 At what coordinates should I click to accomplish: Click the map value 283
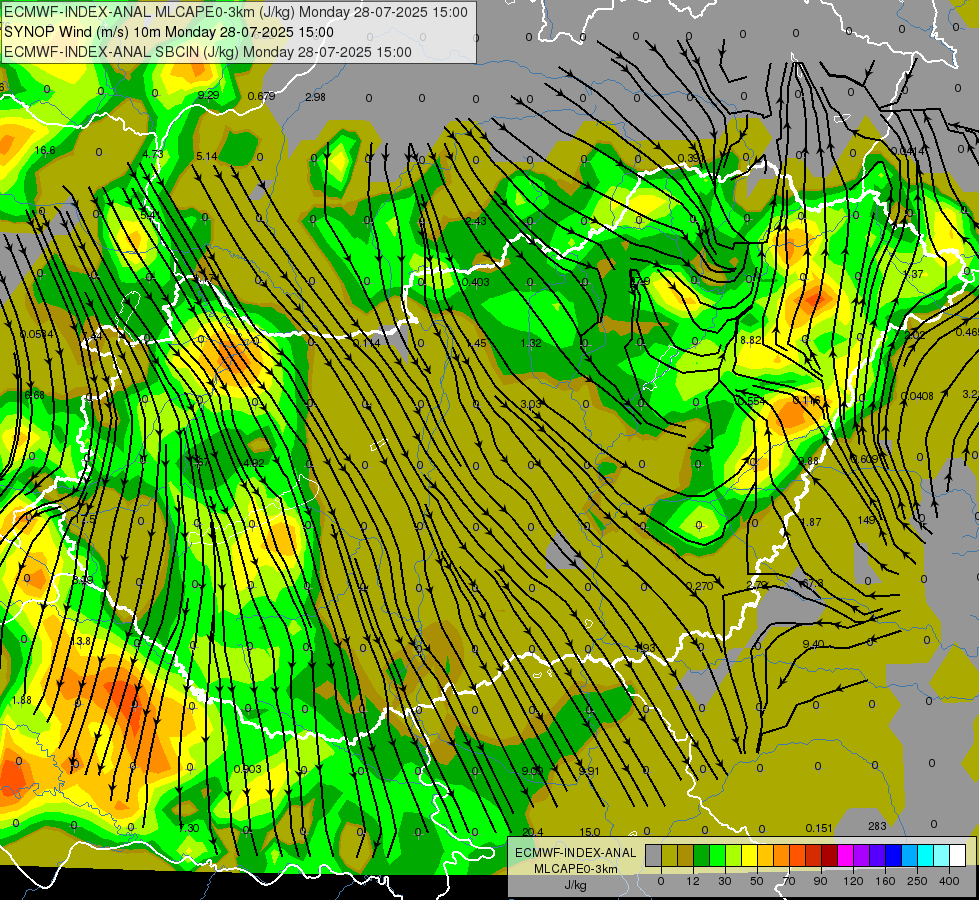[x=877, y=826]
